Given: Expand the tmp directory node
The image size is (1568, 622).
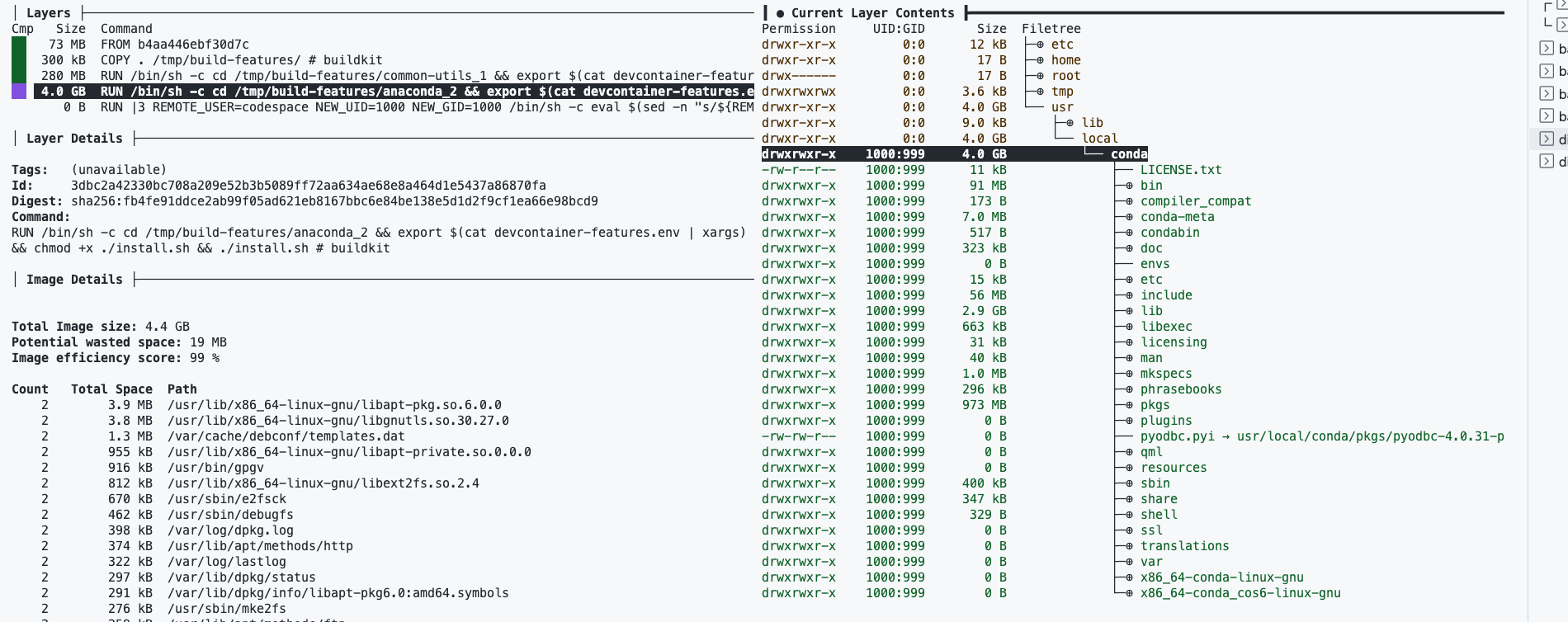Looking at the screenshot, I should pos(1040,92).
